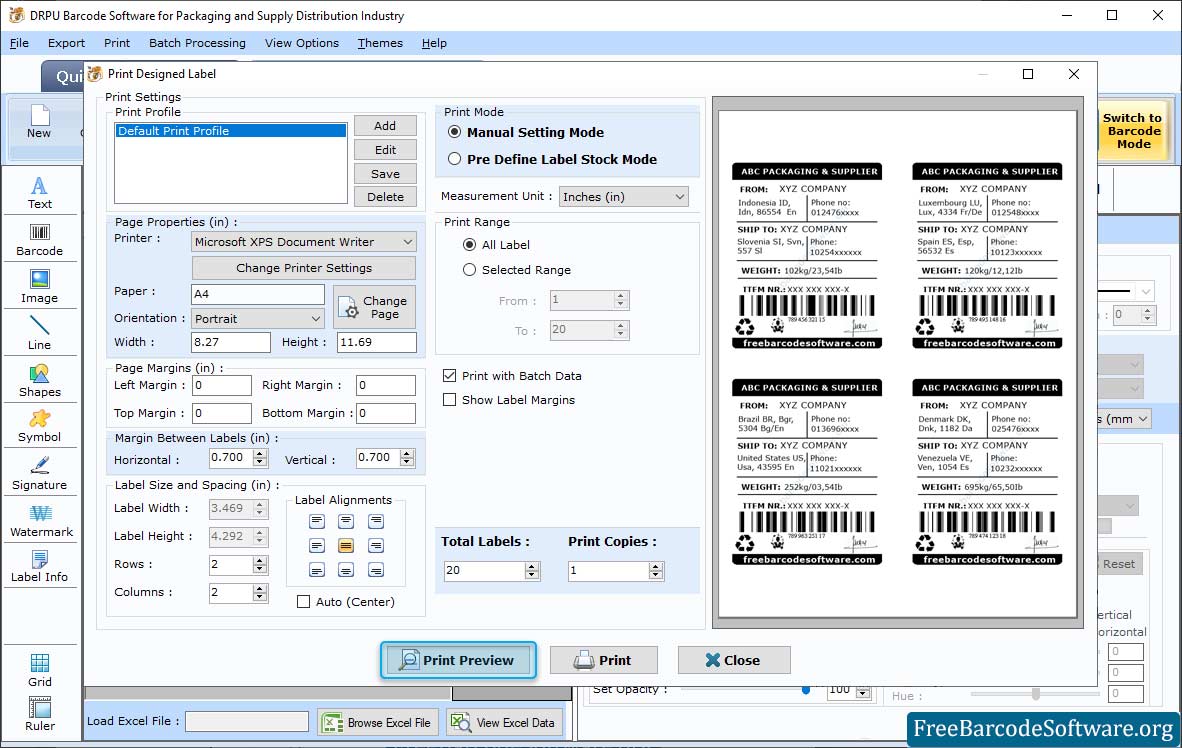Screen dimensions: 1182x748
Task: Align labels middle-right in Label Alignments
Action: click(375, 545)
